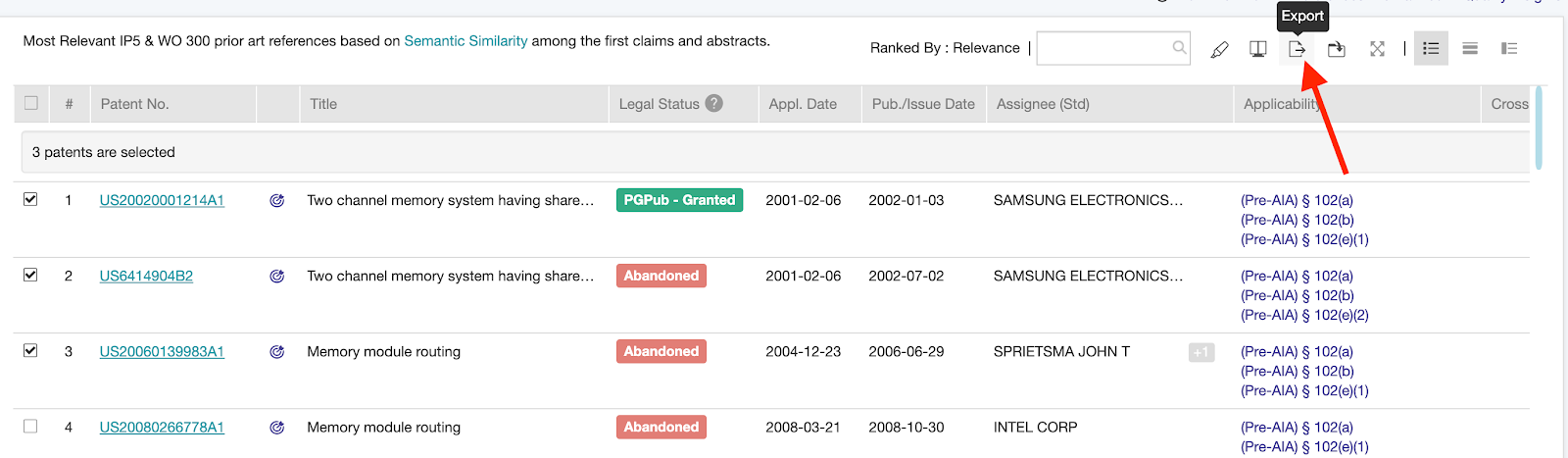Viewport: 1568px width, 458px height.
Task: Uncheck row 1 patent checkbox
Action: [30, 199]
